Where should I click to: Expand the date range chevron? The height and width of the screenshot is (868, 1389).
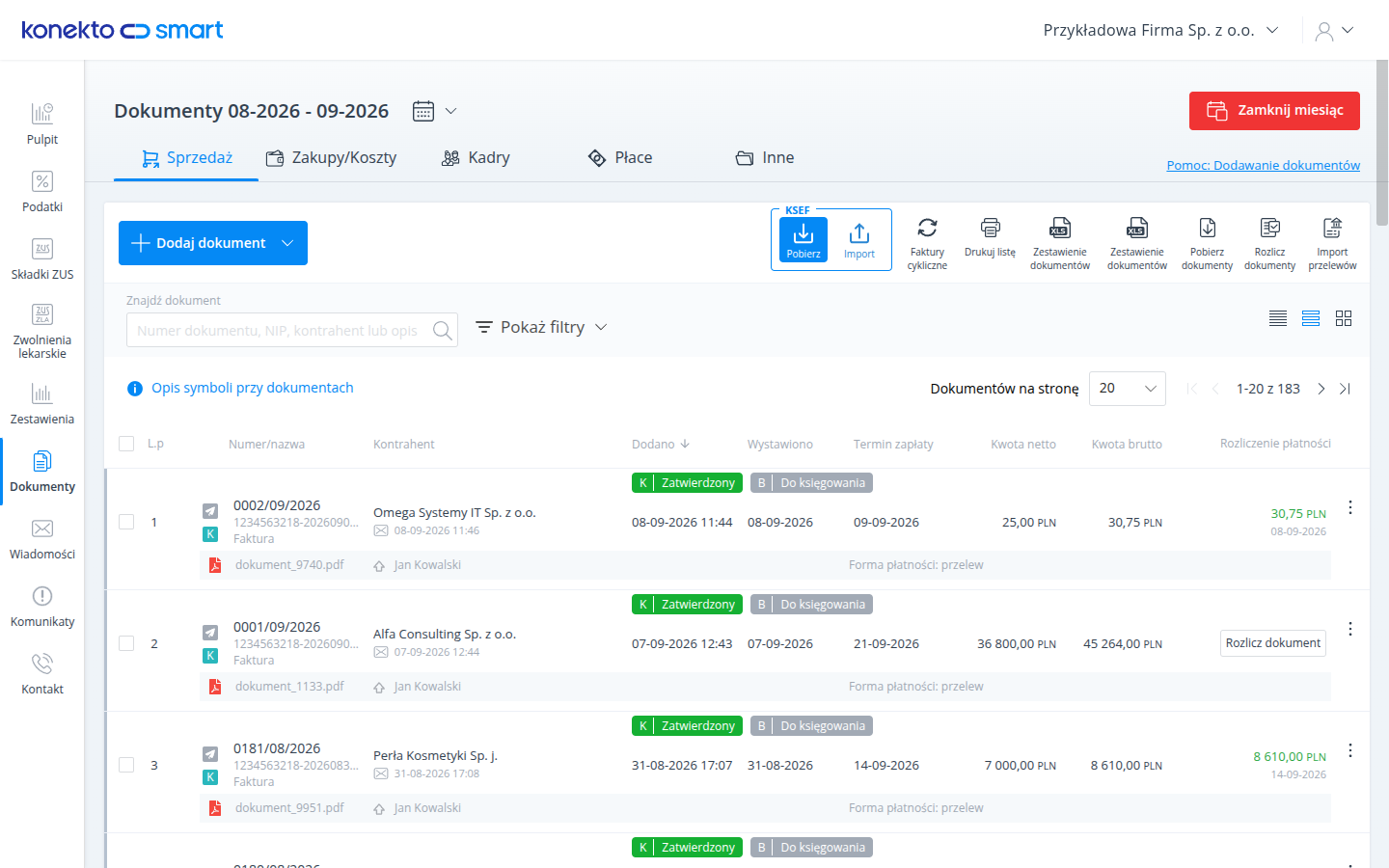(x=450, y=111)
